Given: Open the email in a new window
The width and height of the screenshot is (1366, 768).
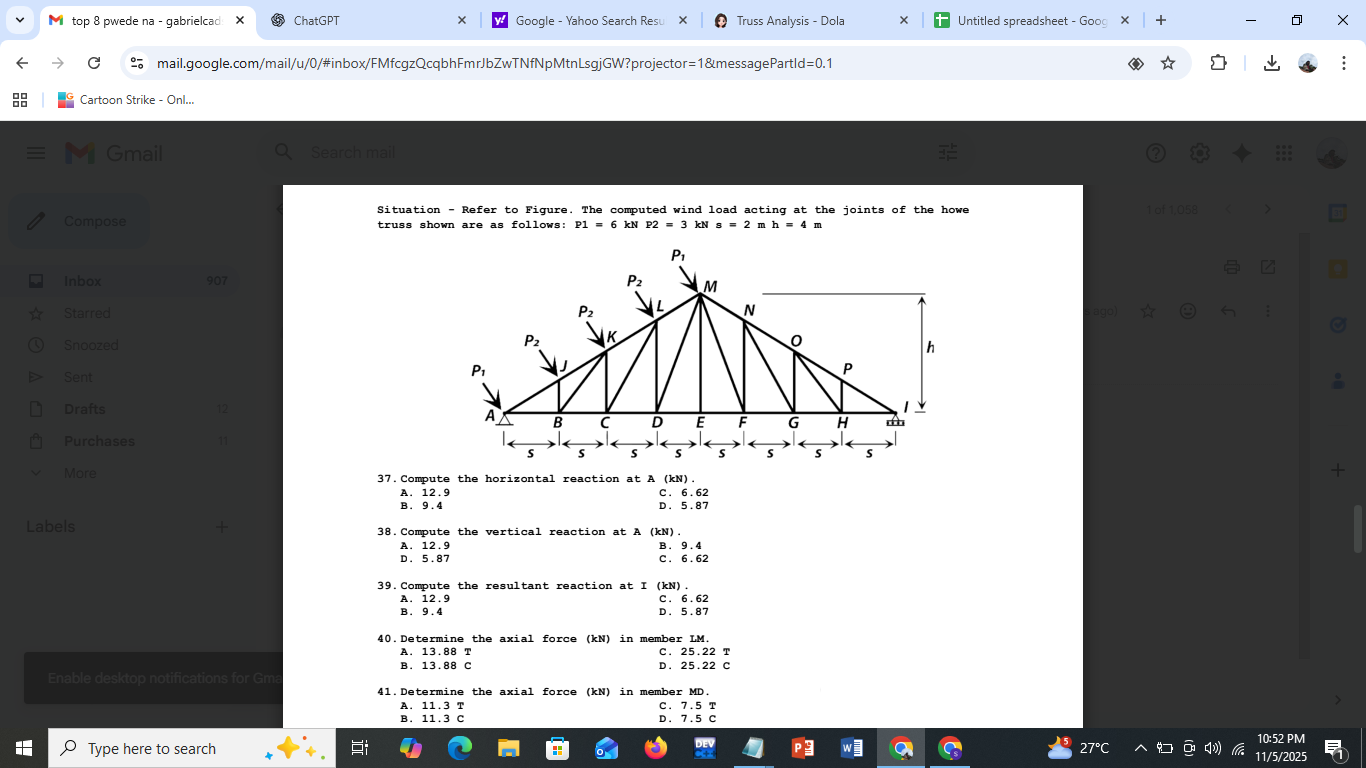Looking at the screenshot, I should click(x=1268, y=267).
